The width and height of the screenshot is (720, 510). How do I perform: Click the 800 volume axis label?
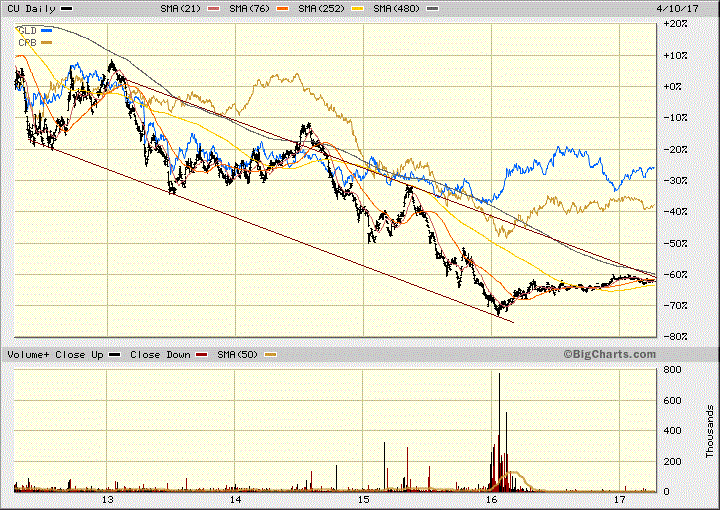(x=672, y=370)
